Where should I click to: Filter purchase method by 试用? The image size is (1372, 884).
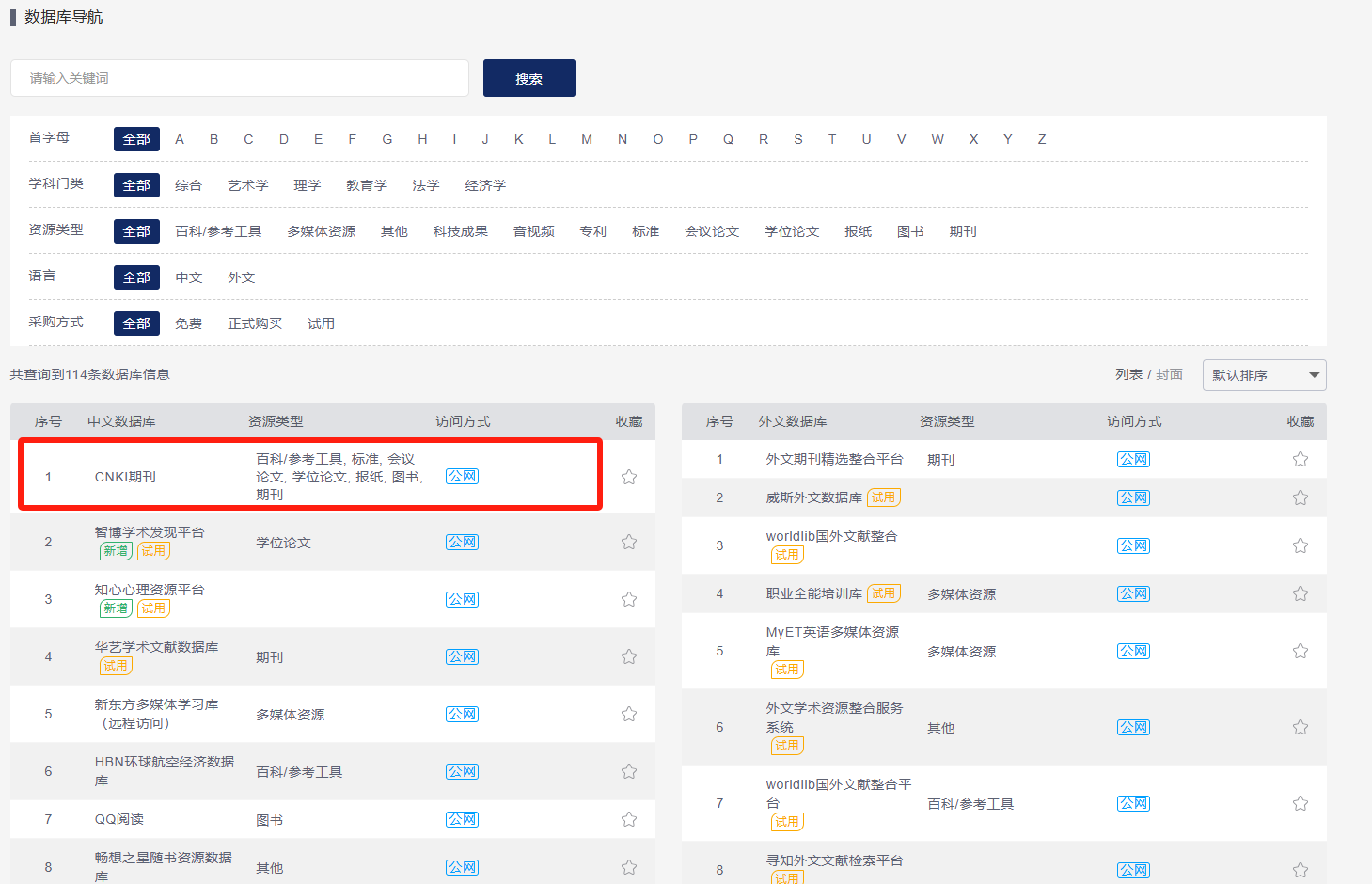tap(322, 324)
